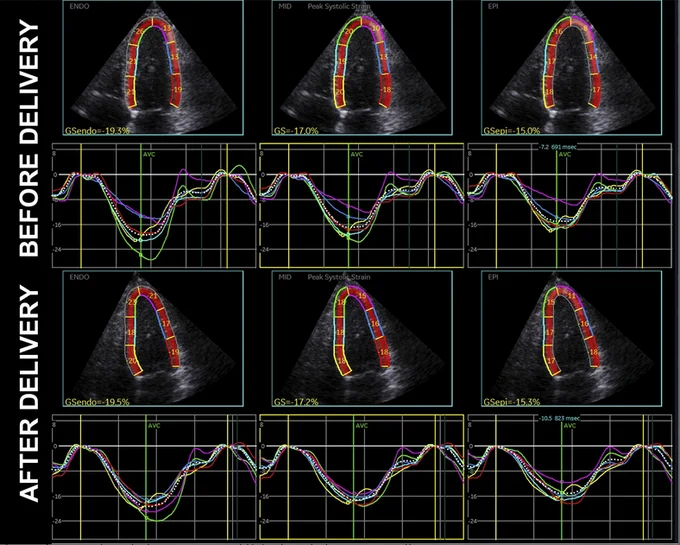
Task: Click the GSepi=-15.0% value
Action: [512, 130]
